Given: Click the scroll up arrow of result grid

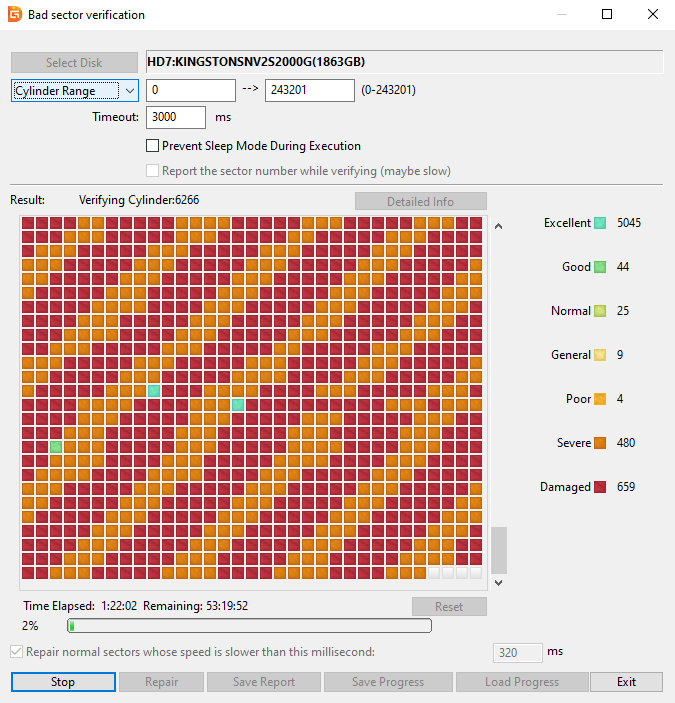Looking at the screenshot, I should pyautogui.click(x=498, y=226).
